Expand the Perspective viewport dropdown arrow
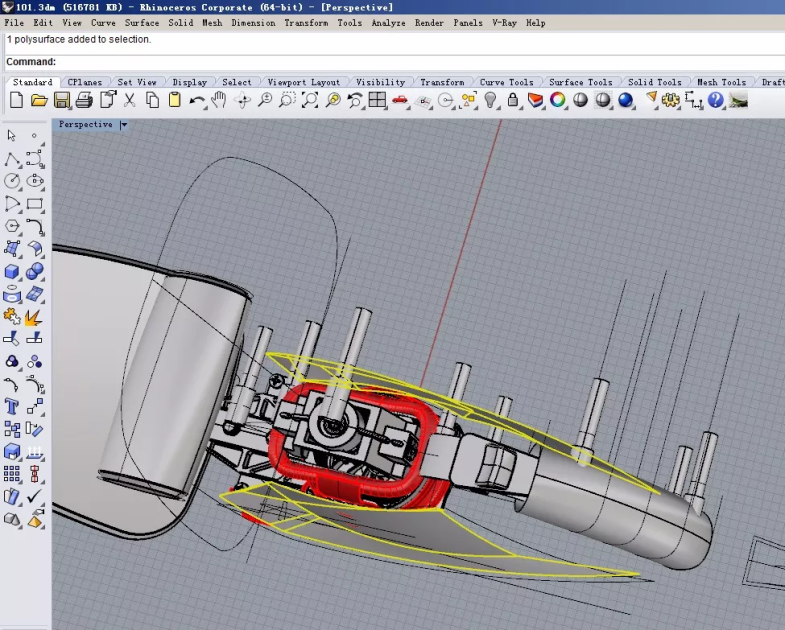Screen dimensions: 785x630 point(124,125)
